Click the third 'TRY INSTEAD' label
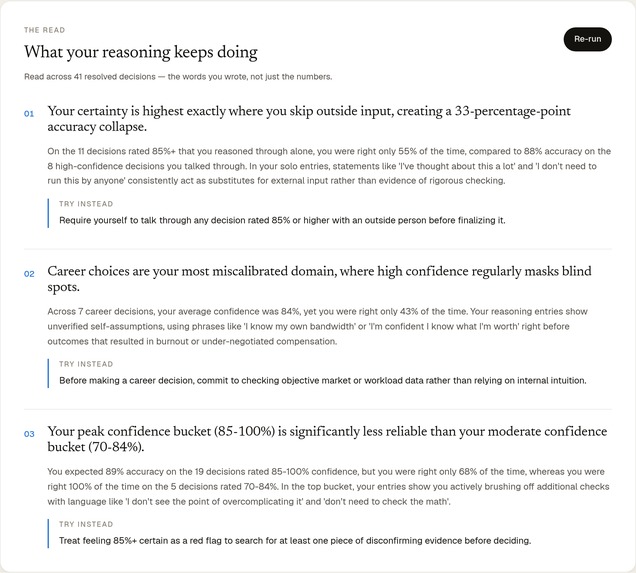Image resolution: width=636 pixels, height=573 pixels. [x=86, y=524]
